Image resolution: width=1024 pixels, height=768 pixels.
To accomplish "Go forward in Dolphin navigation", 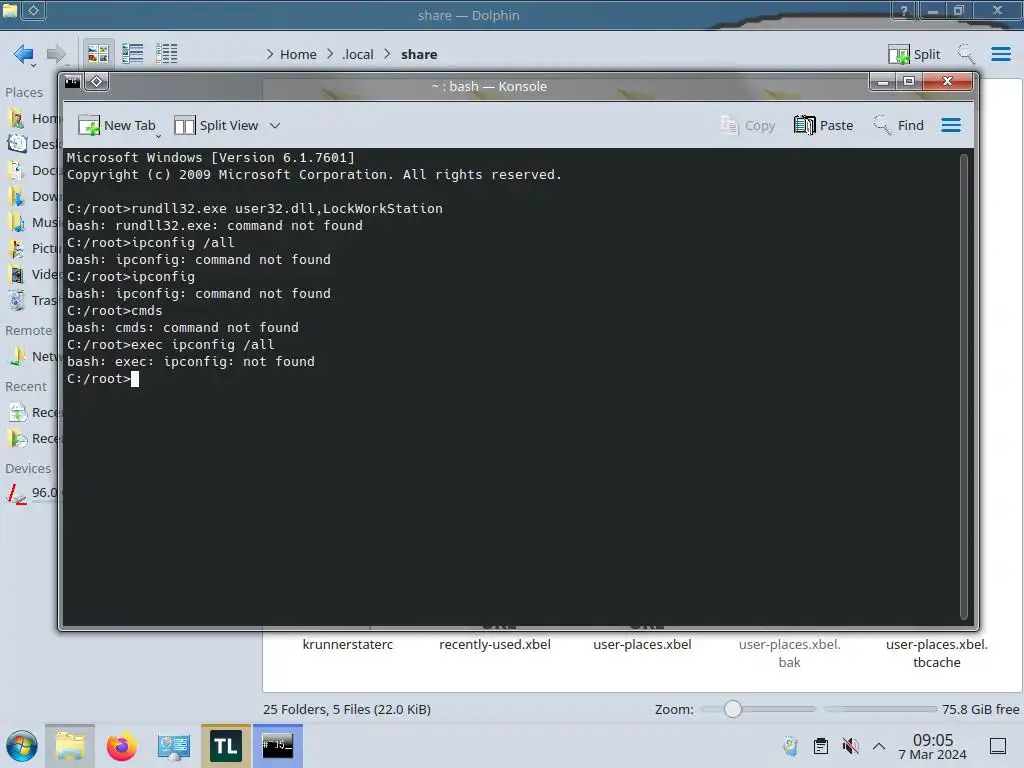I will point(56,54).
